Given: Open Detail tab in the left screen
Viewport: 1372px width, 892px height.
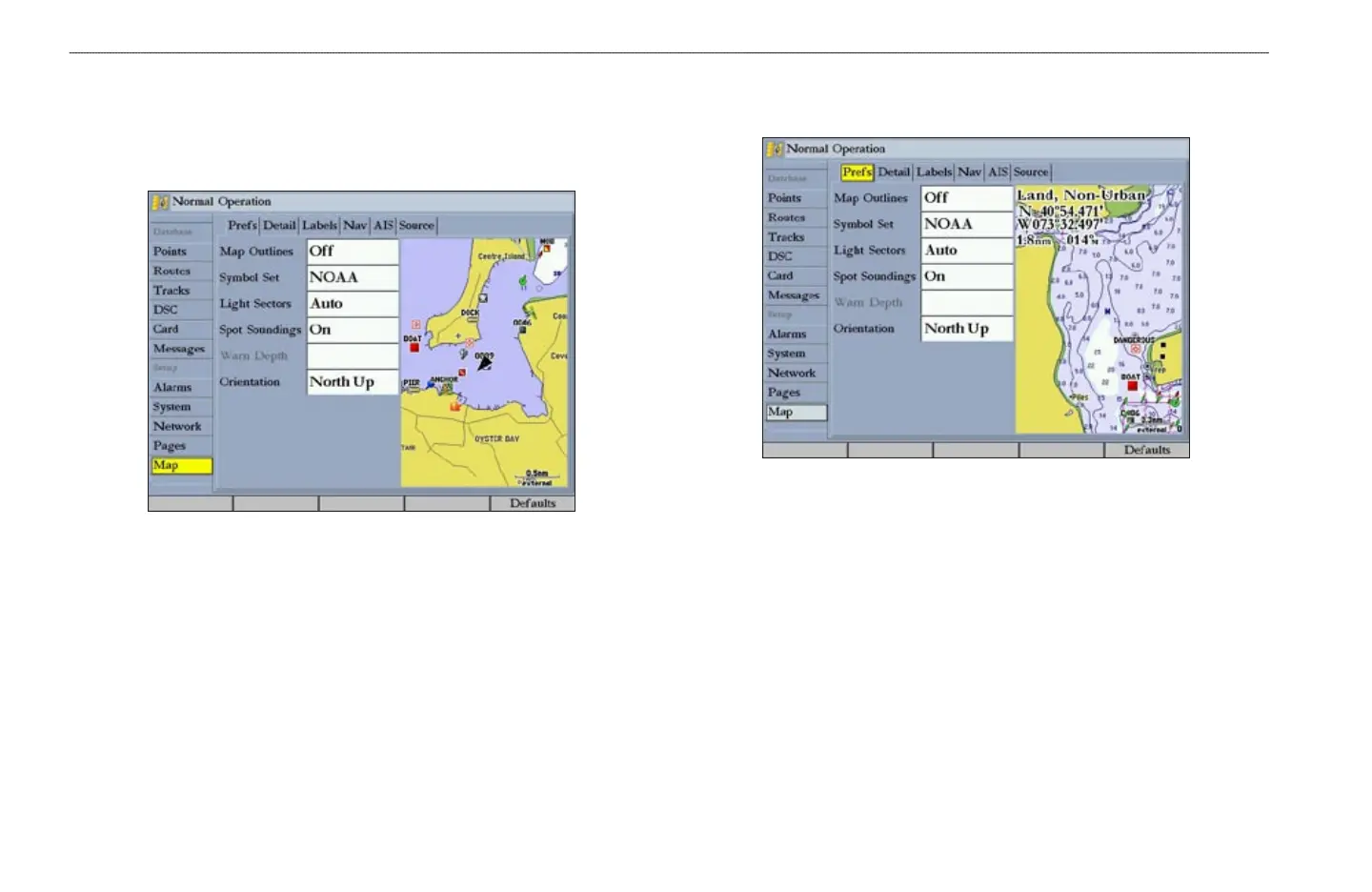Looking at the screenshot, I should point(279,226).
